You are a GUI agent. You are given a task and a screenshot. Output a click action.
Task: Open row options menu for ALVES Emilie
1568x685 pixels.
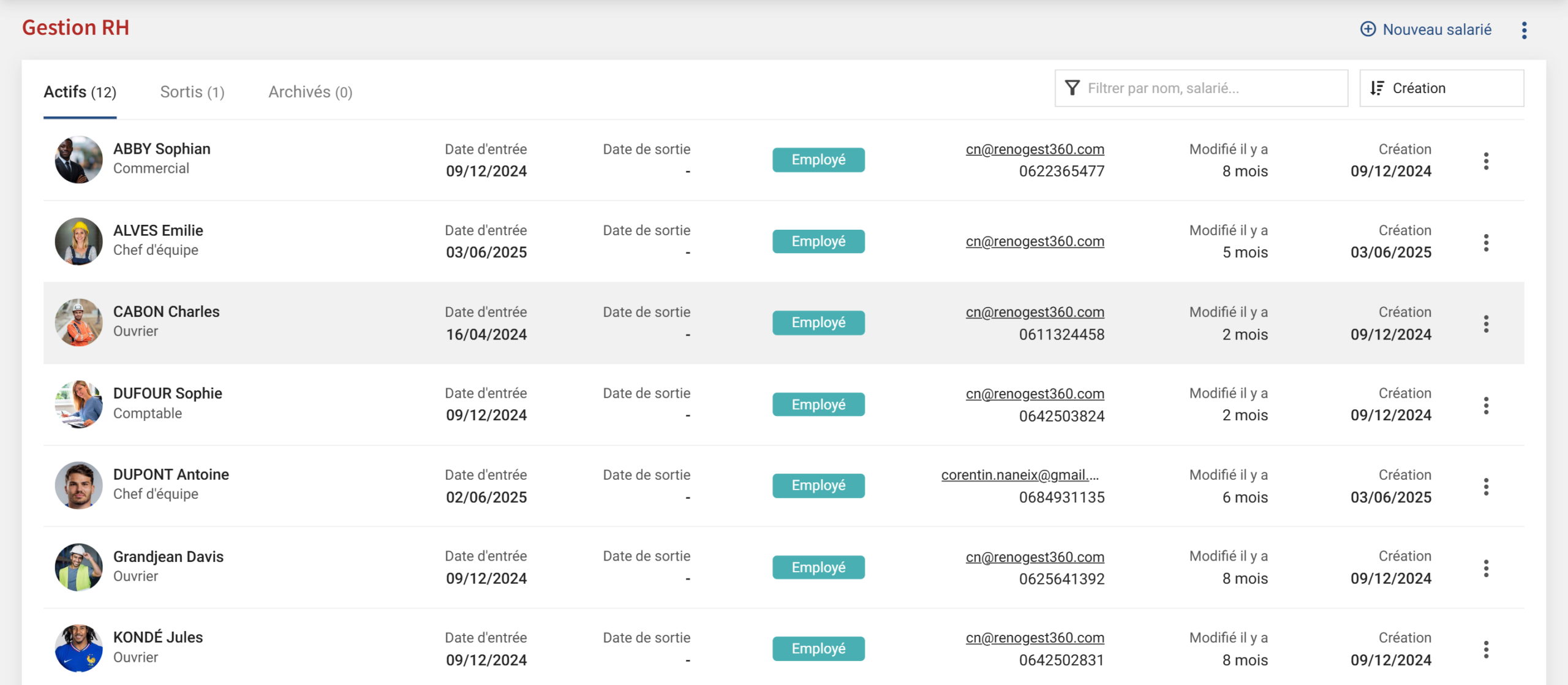click(1486, 242)
